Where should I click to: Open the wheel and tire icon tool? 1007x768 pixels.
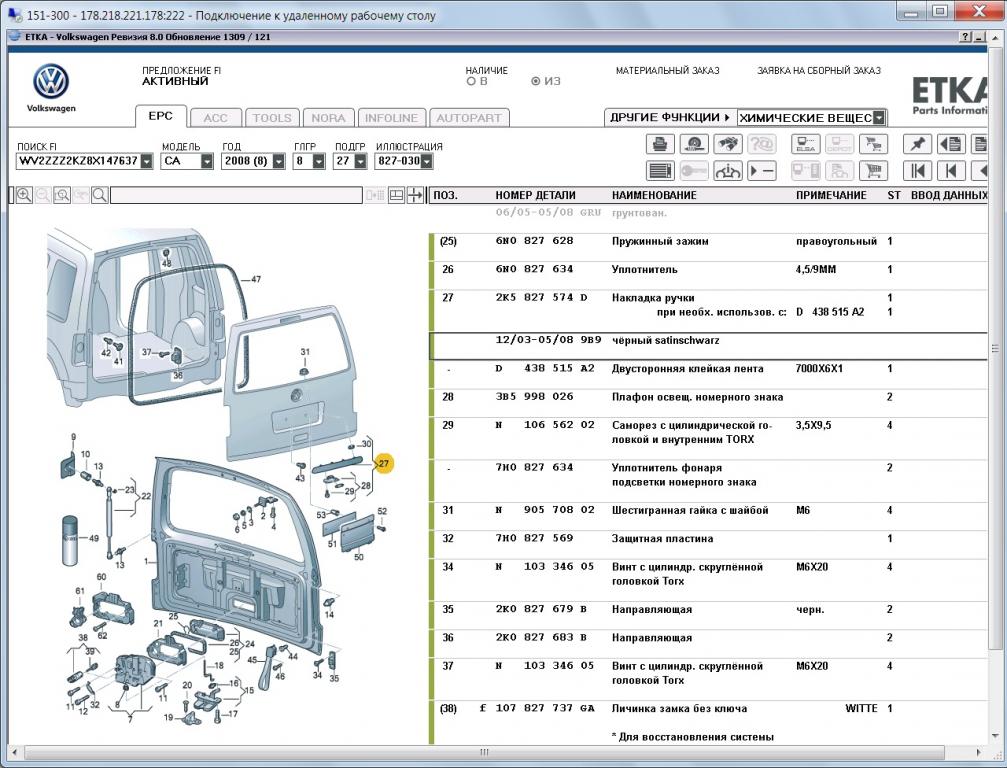pos(694,144)
